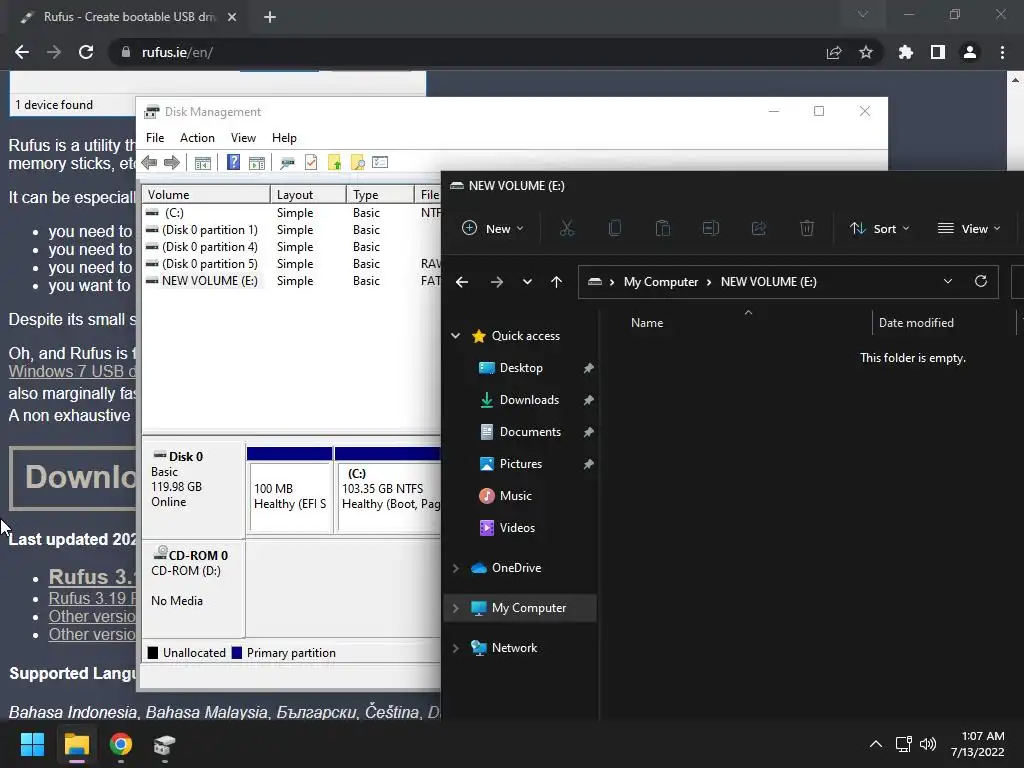The image size is (1024, 768).
Task: Open Downloads in Quick access
Action: [x=529, y=400]
